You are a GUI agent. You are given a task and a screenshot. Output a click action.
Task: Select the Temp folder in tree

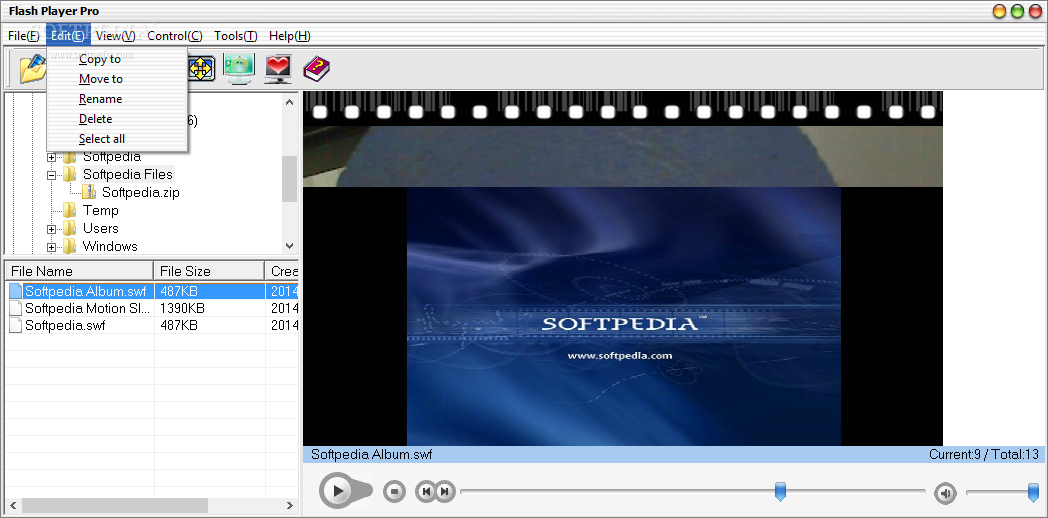coord(100,211)
